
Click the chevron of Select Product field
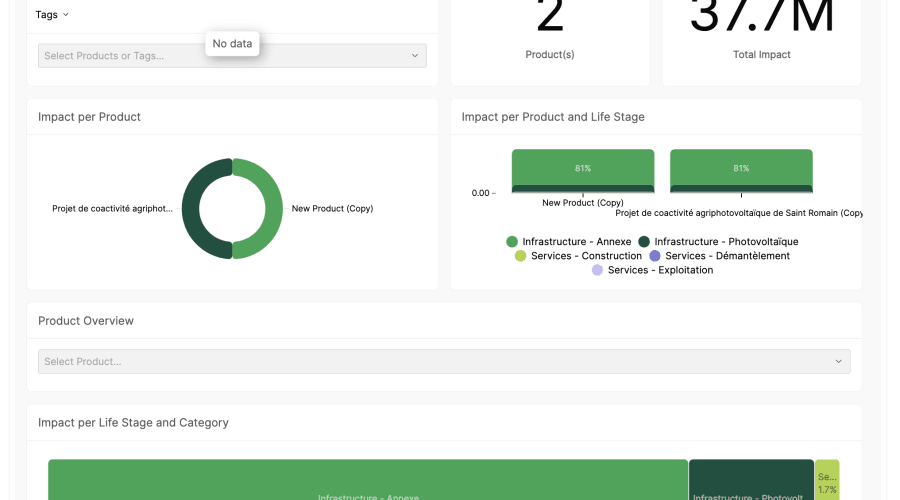[839, 362]
